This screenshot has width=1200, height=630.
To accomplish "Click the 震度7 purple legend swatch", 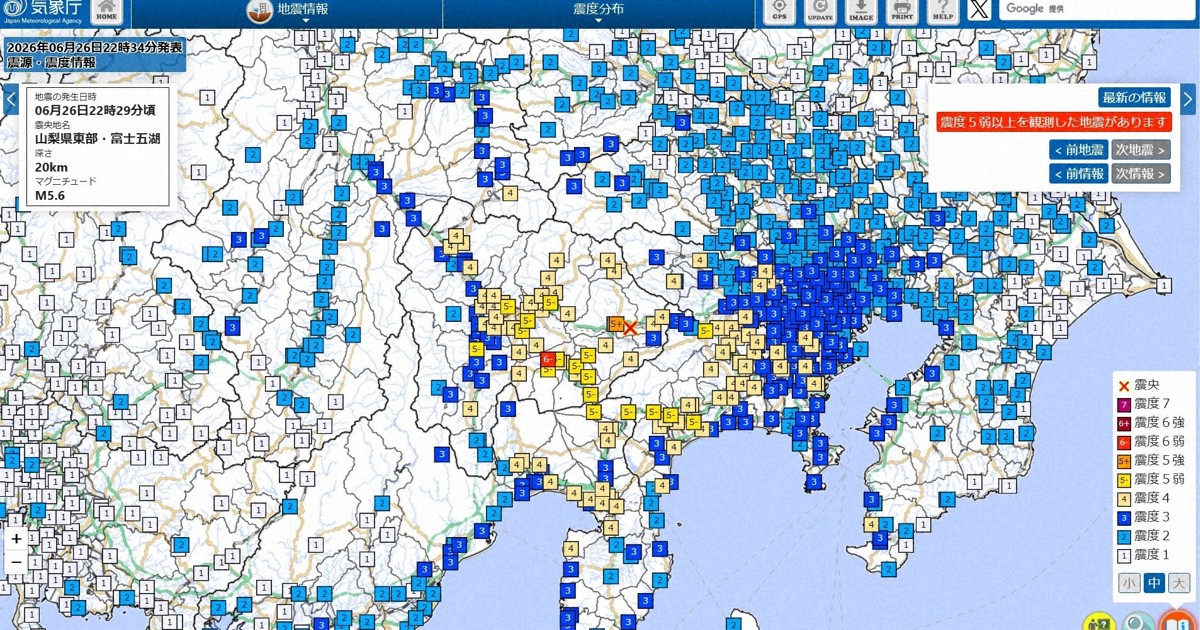I will 1124,404.
